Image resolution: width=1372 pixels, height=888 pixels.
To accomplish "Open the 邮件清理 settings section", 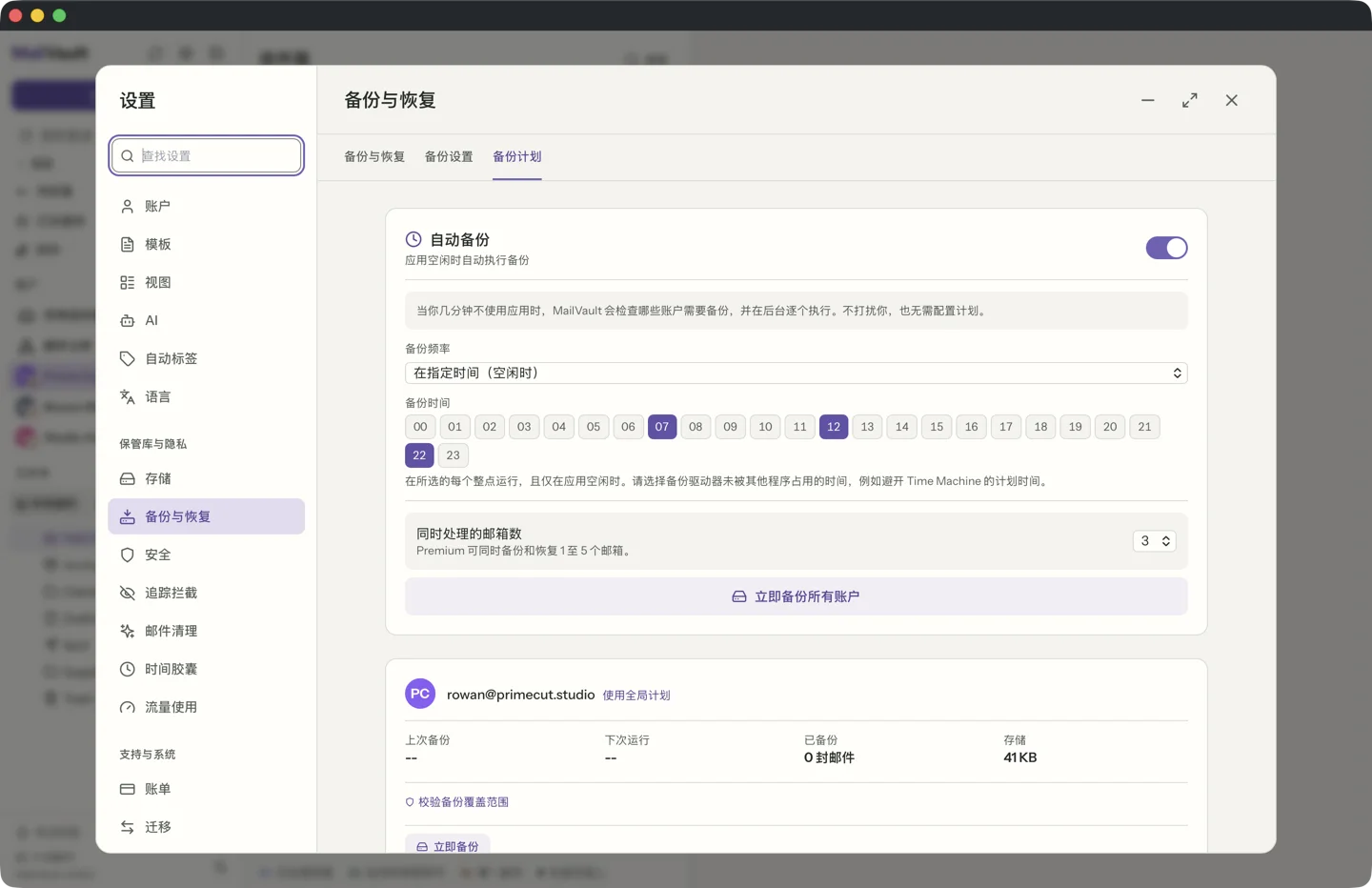I will (x=206, y=631).
